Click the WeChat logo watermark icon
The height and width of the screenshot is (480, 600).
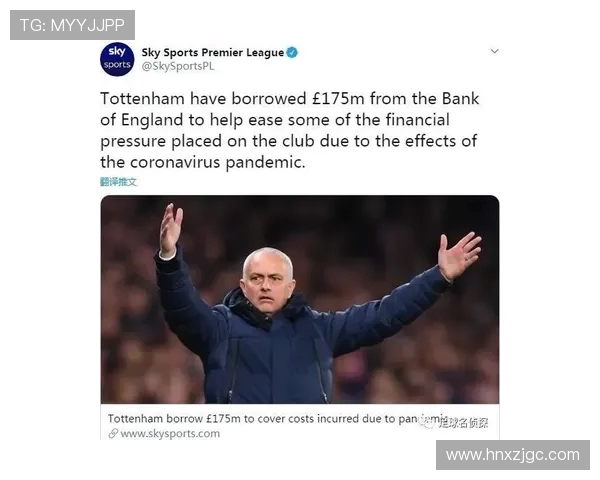click(427, 423)
